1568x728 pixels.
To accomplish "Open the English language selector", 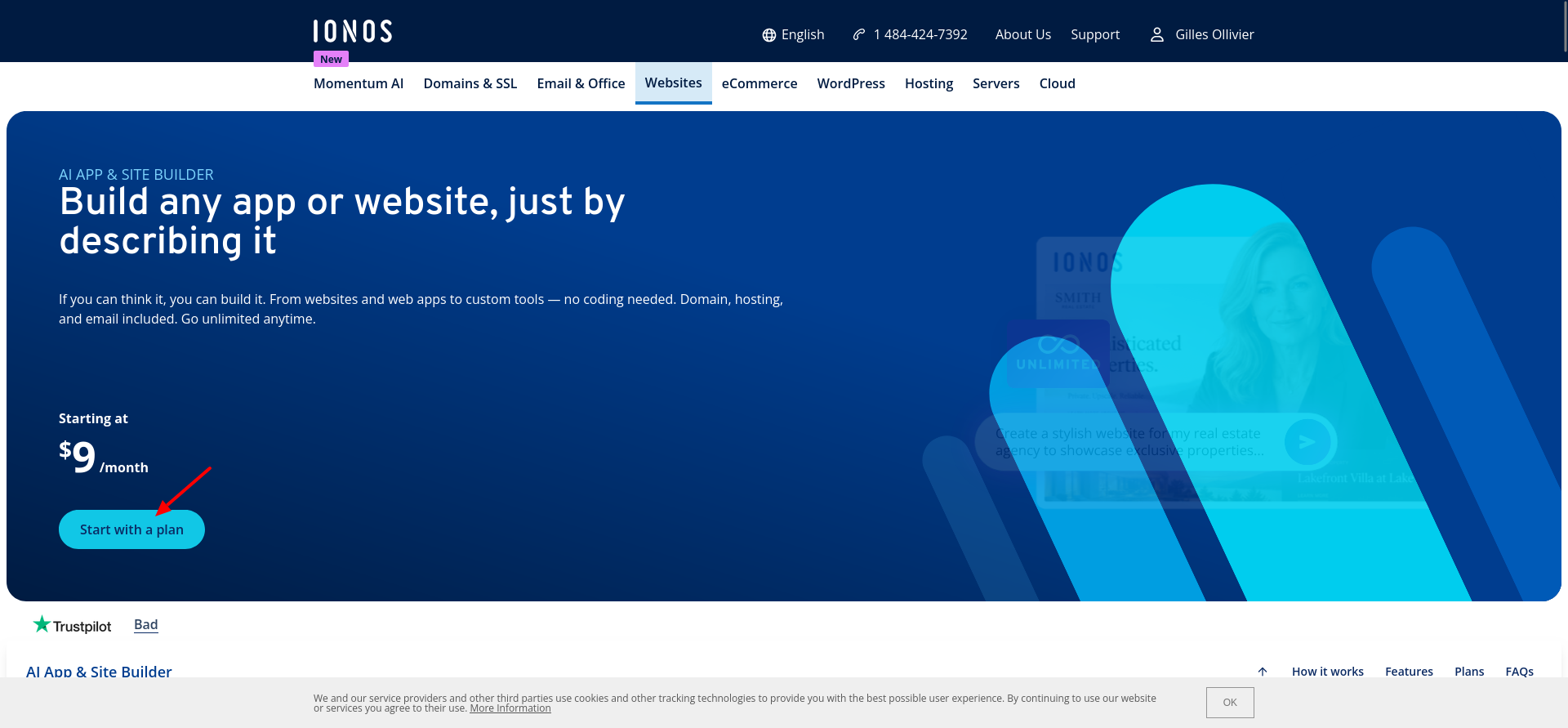I will (793, 34).
